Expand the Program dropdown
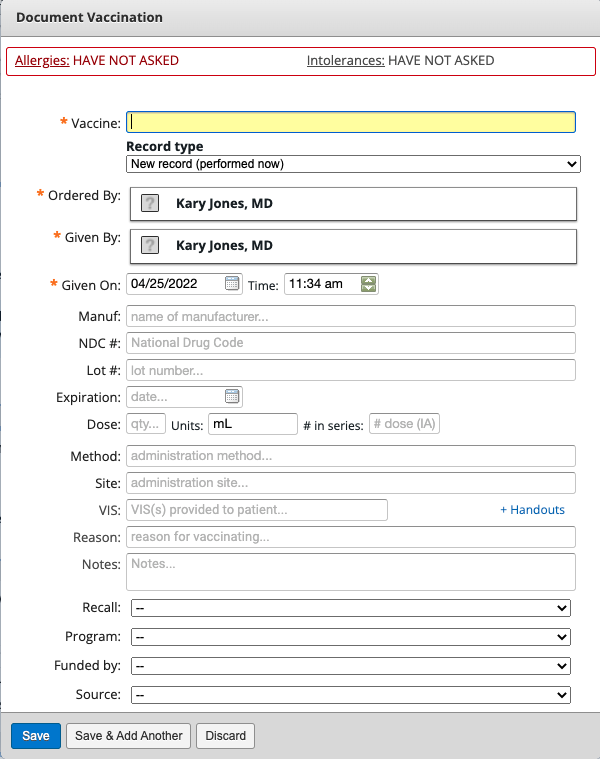Screen dimensions: 600x759 coord(351,637)
